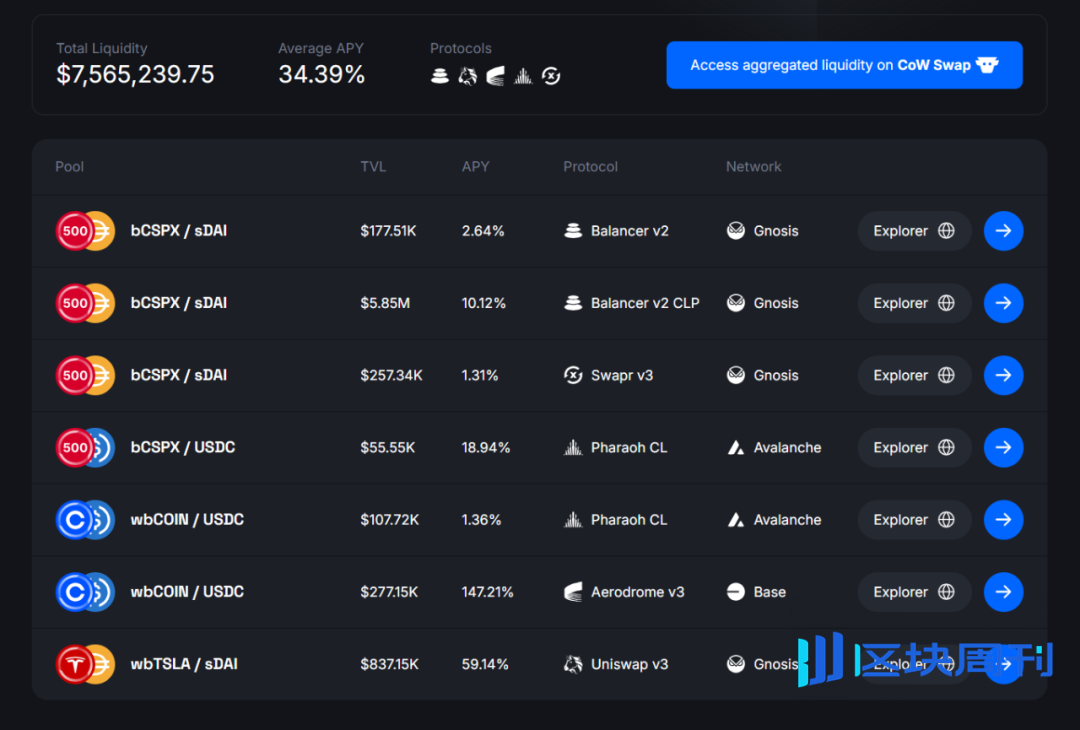
Task: Click TVL value $257.34K
Action: click(391, 375)
